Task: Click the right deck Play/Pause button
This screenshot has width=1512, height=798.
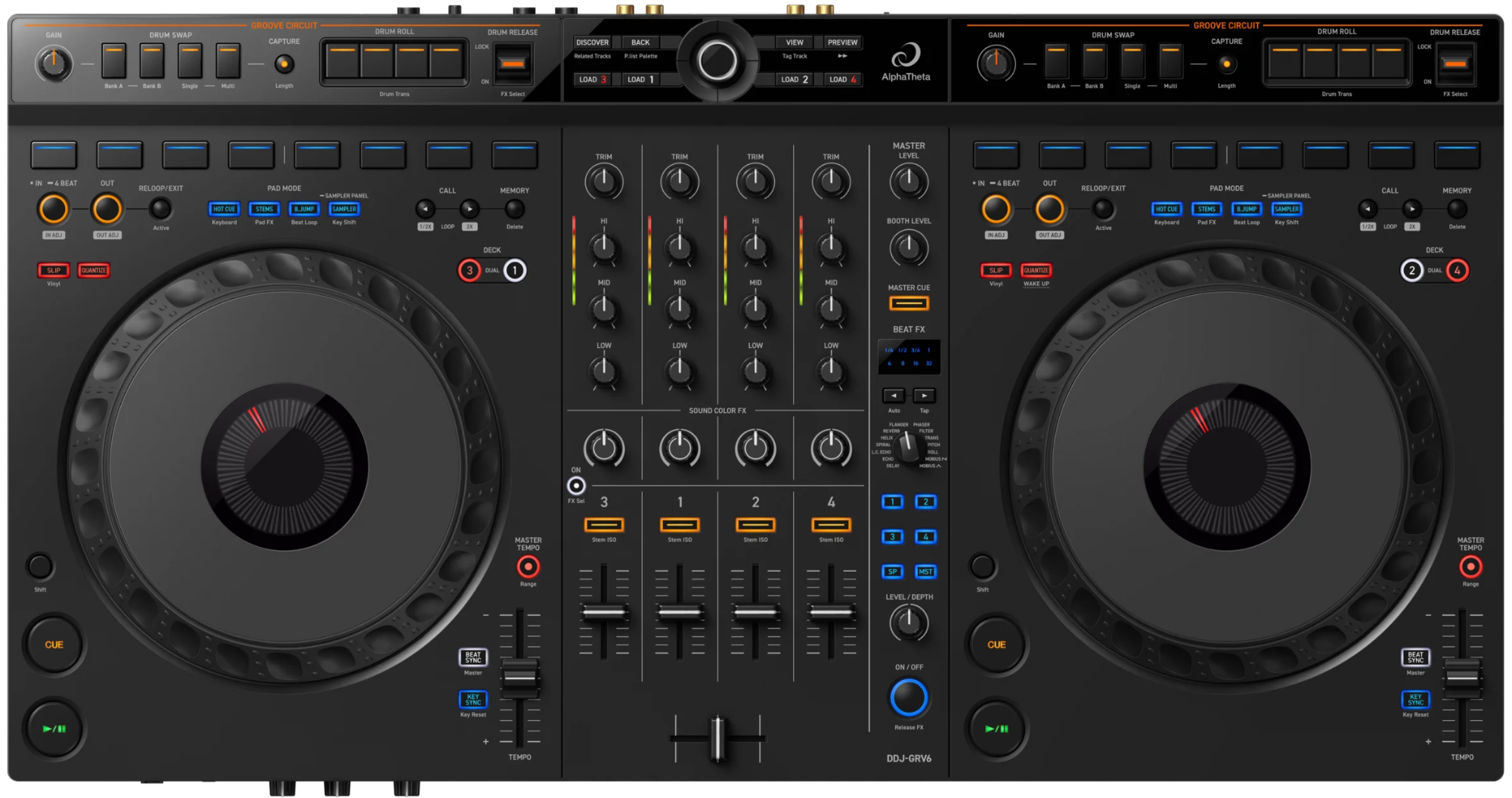Action: pyautogui.click(x=996, y=728)
